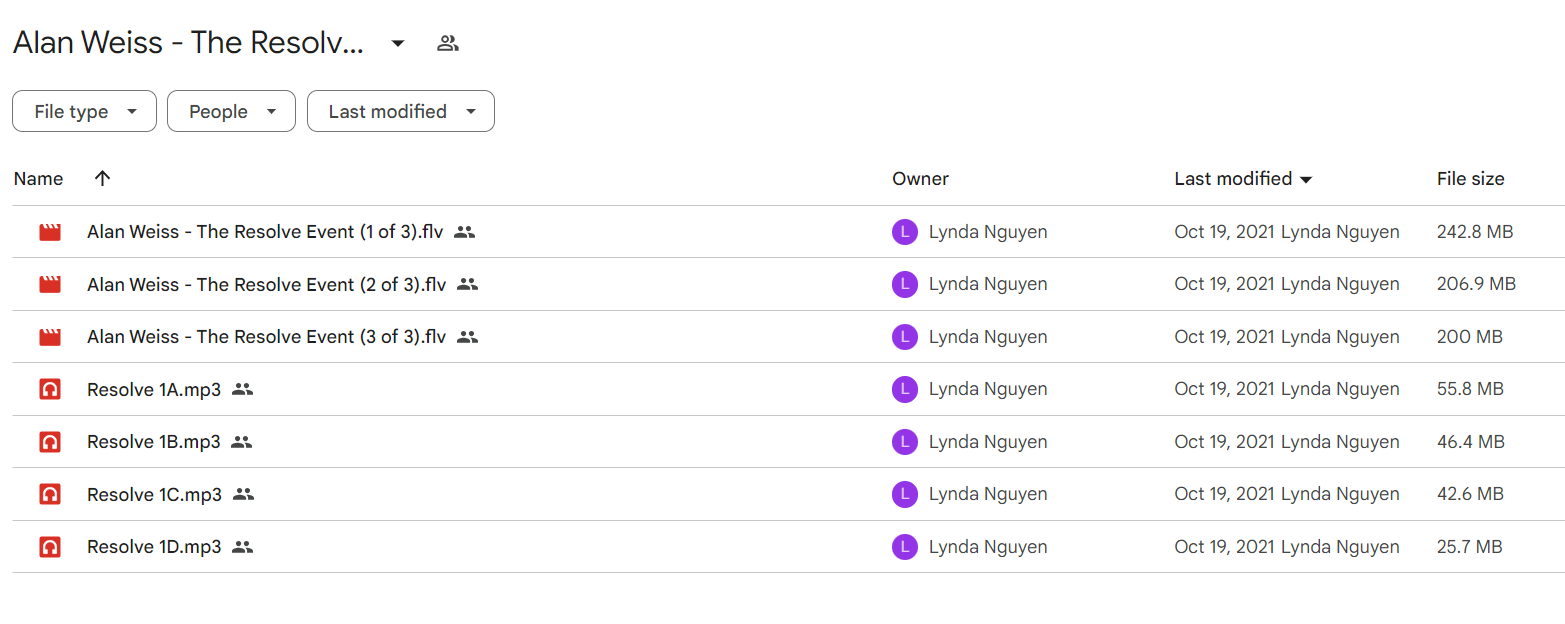Image resolution: width=1565 pixels, height=624 pixels.
Task: Reverse sort direction with the Name arrow
Action: tap(102, 178)
